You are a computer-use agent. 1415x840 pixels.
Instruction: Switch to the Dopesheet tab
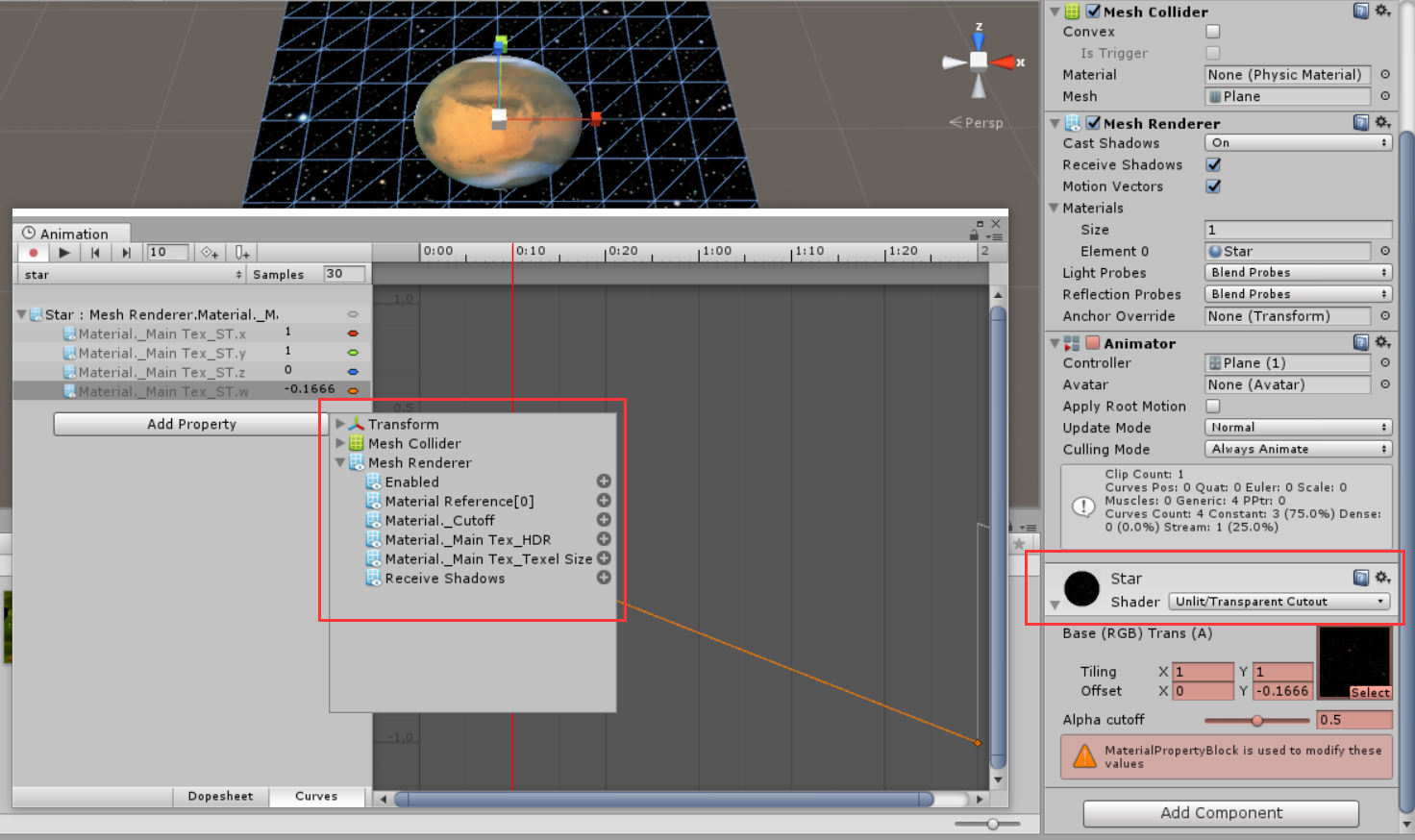220,796
